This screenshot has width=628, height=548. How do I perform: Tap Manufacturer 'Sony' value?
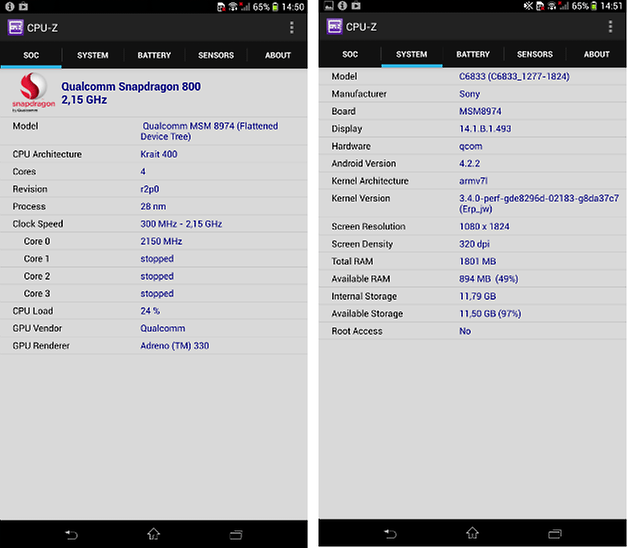pos(469,94)
